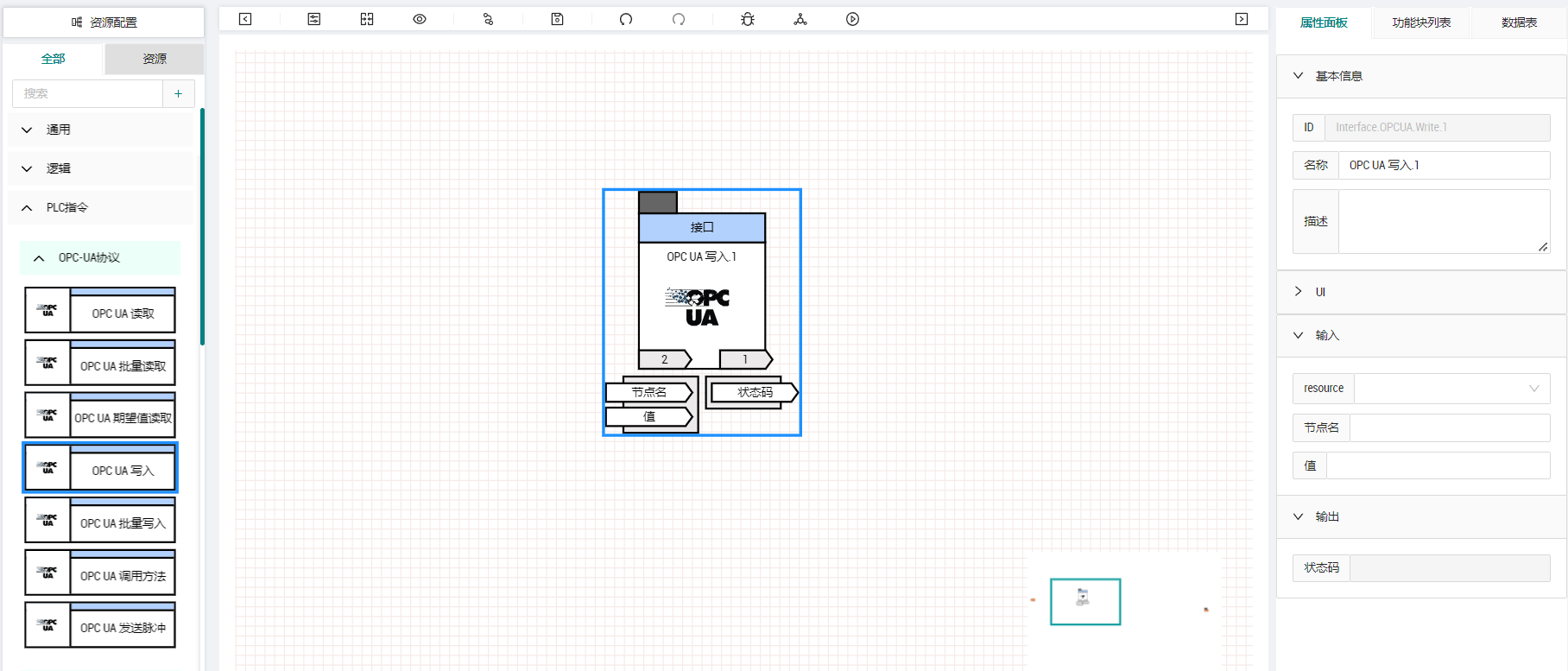Click the 接口 header on the canvas block
The height and width of the screenshot is (671, 1568).
click(x=702, y=227)
